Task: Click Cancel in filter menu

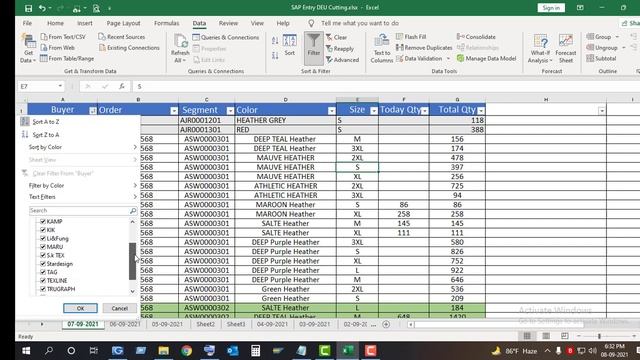Action: pos(120,308)
